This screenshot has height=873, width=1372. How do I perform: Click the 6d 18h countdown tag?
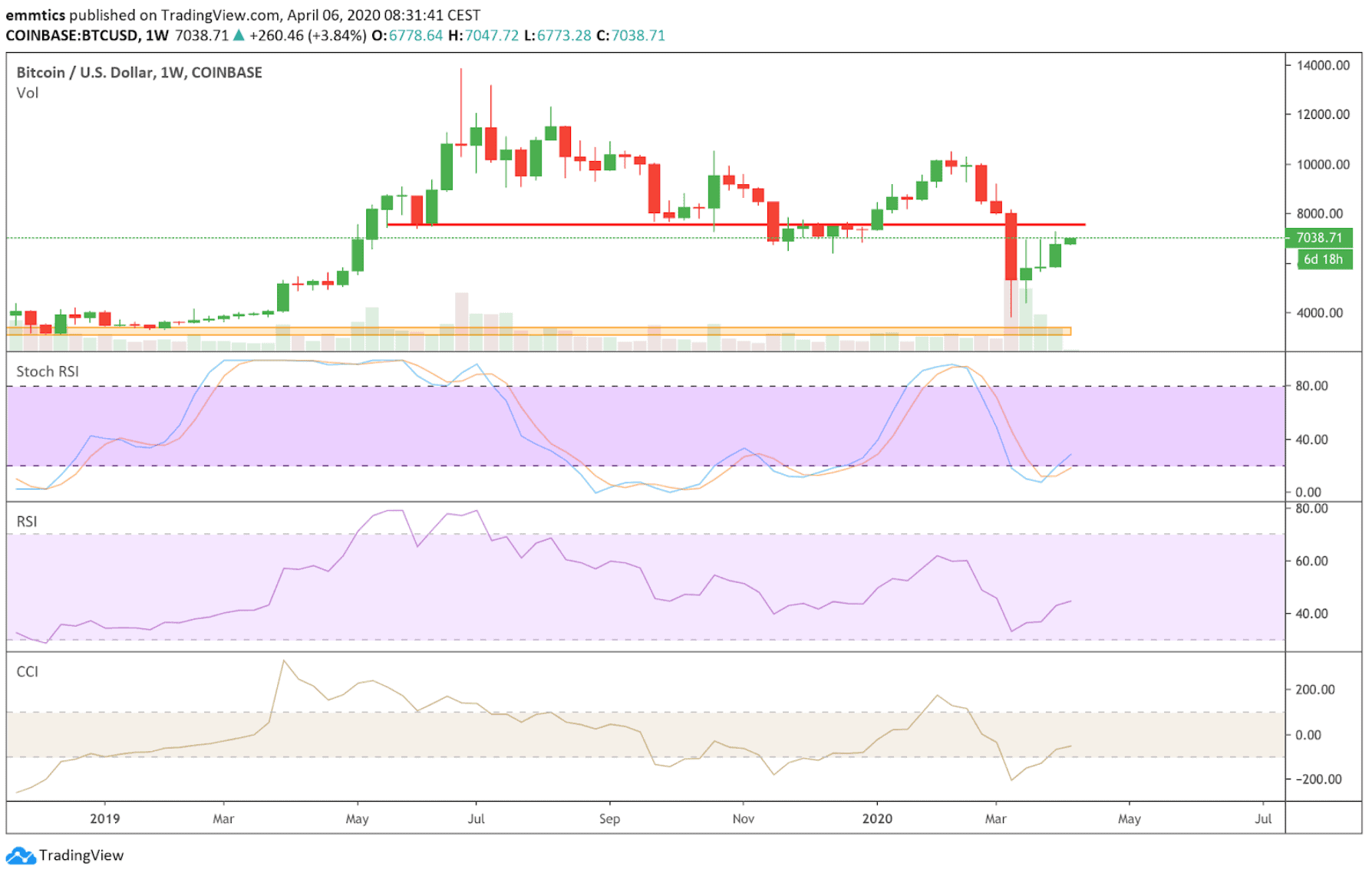(1324, 259)
